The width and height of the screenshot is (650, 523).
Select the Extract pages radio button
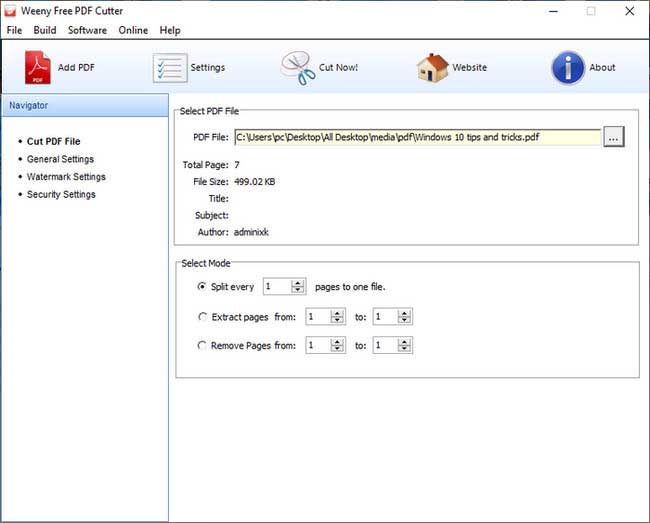click(202, 317)
